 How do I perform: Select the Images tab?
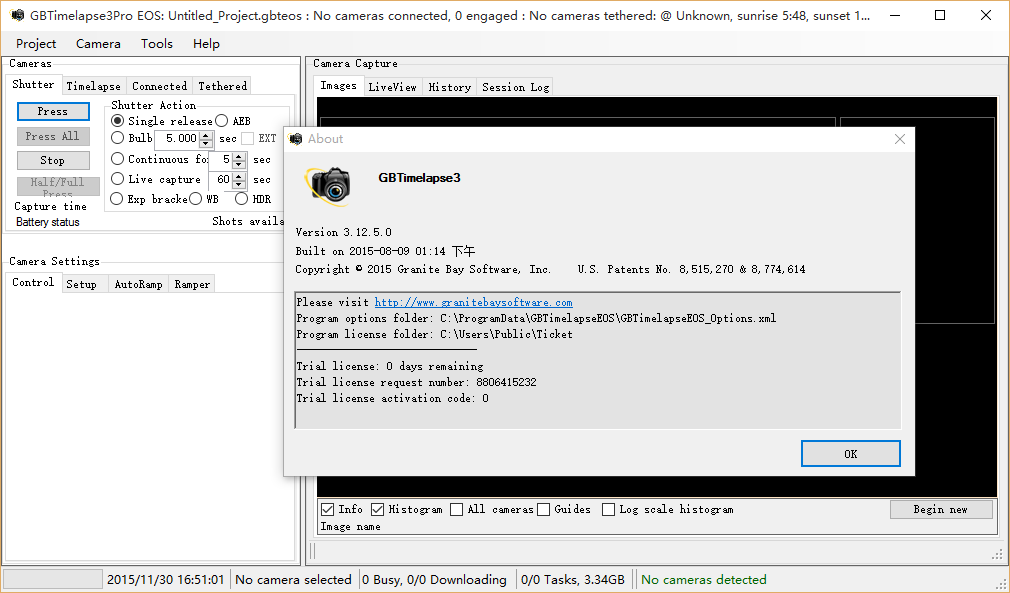[x=338, y=86]
